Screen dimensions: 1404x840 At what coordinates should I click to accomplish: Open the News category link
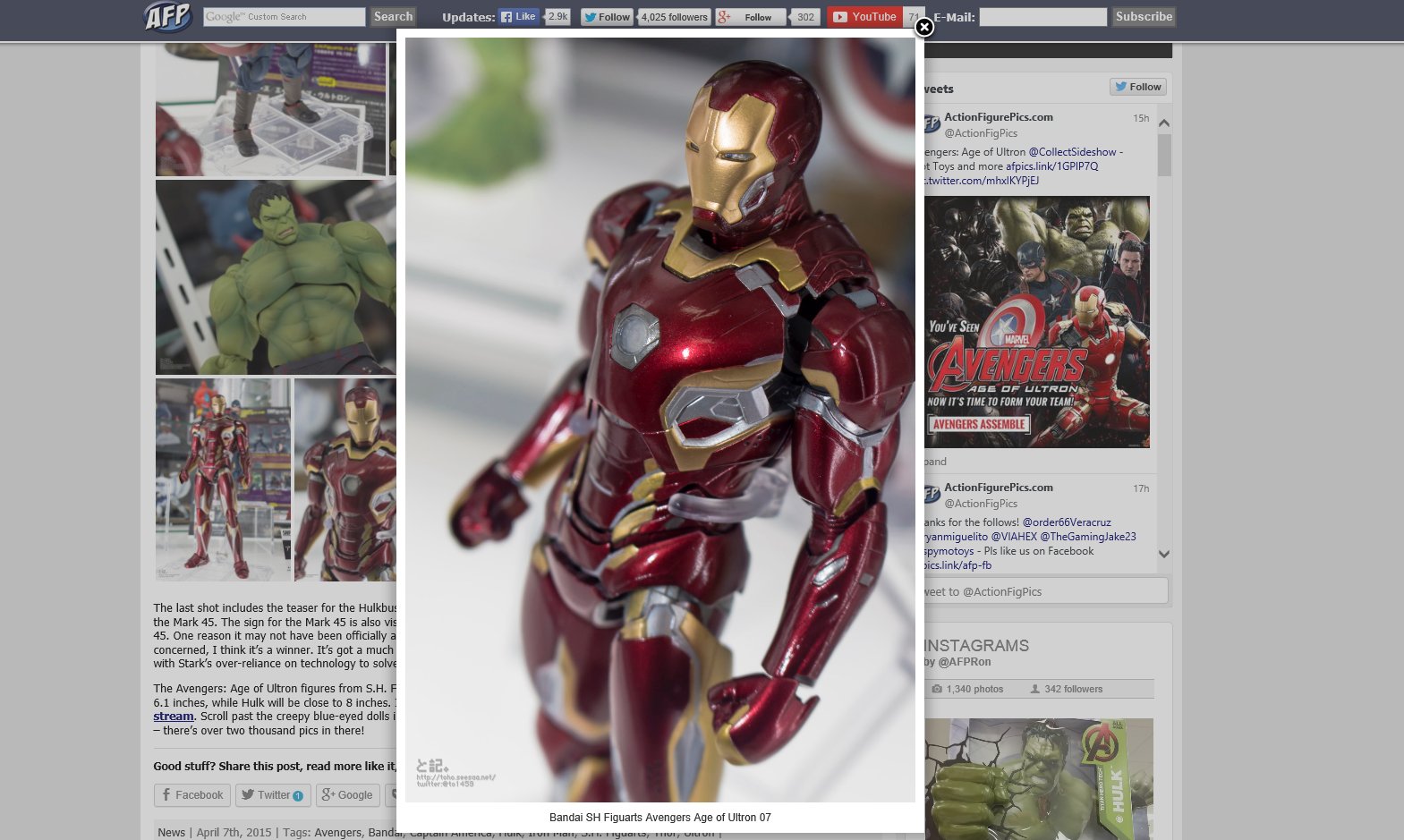[172, 833]
